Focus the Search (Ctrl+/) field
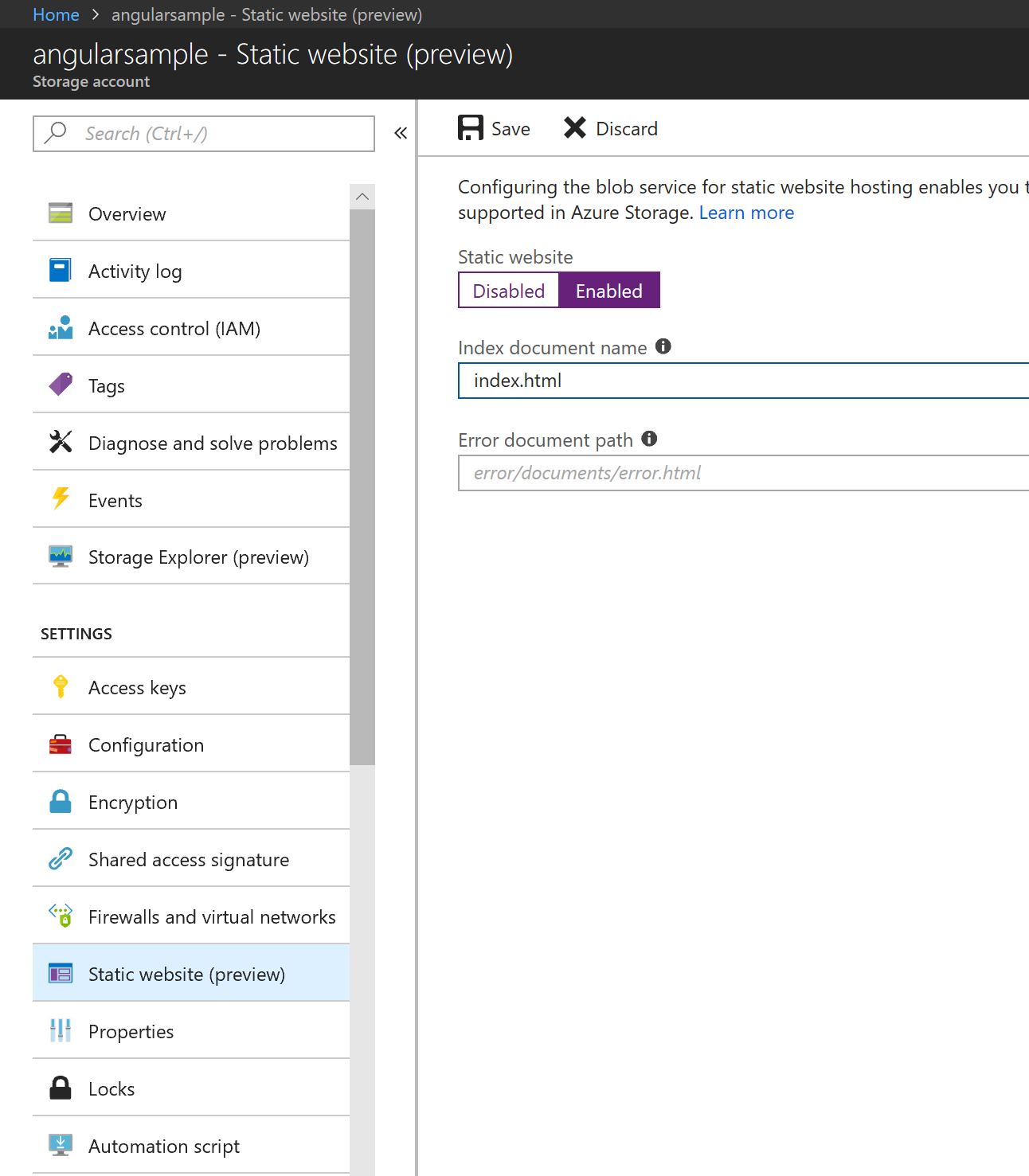The image size is (1029, 1176). point(204,133)
